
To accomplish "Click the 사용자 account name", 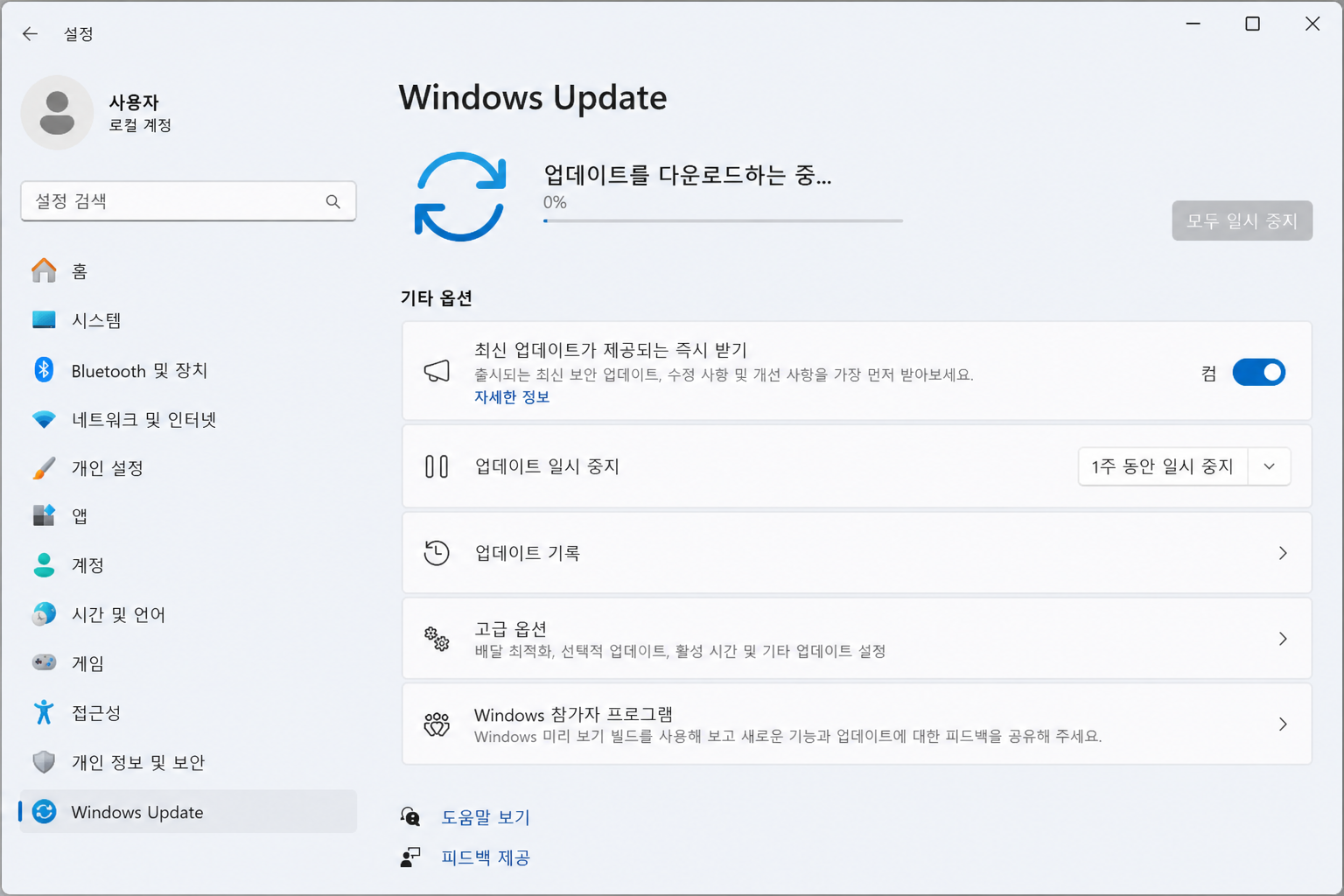I will point(134,101).
